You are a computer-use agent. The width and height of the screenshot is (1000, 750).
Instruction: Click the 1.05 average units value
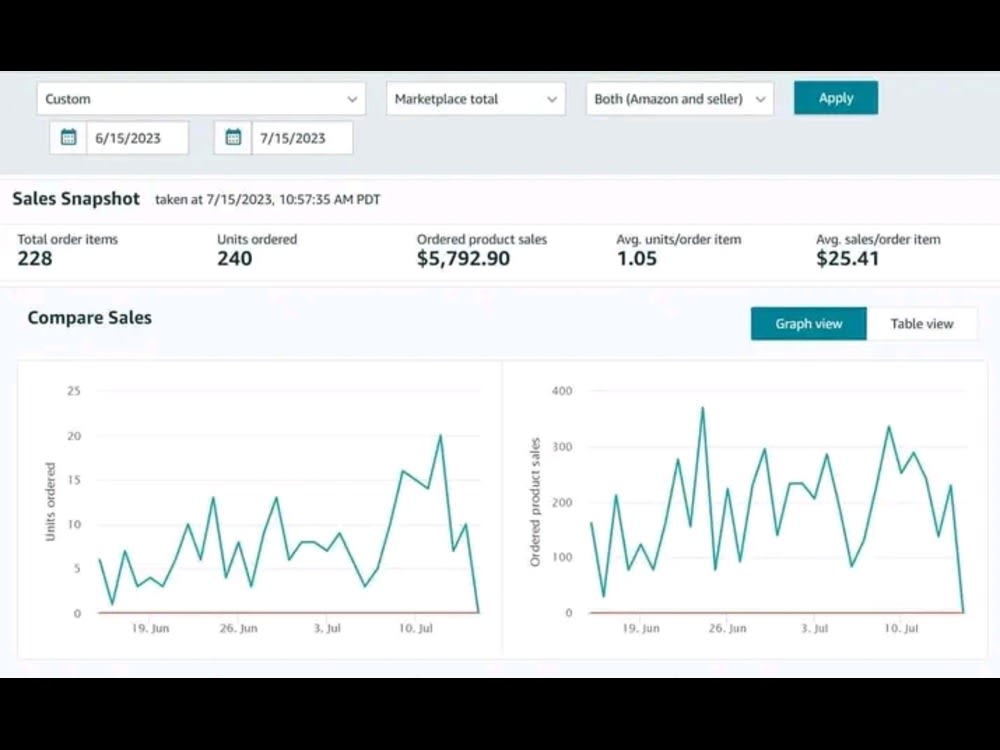coord(636,259)
